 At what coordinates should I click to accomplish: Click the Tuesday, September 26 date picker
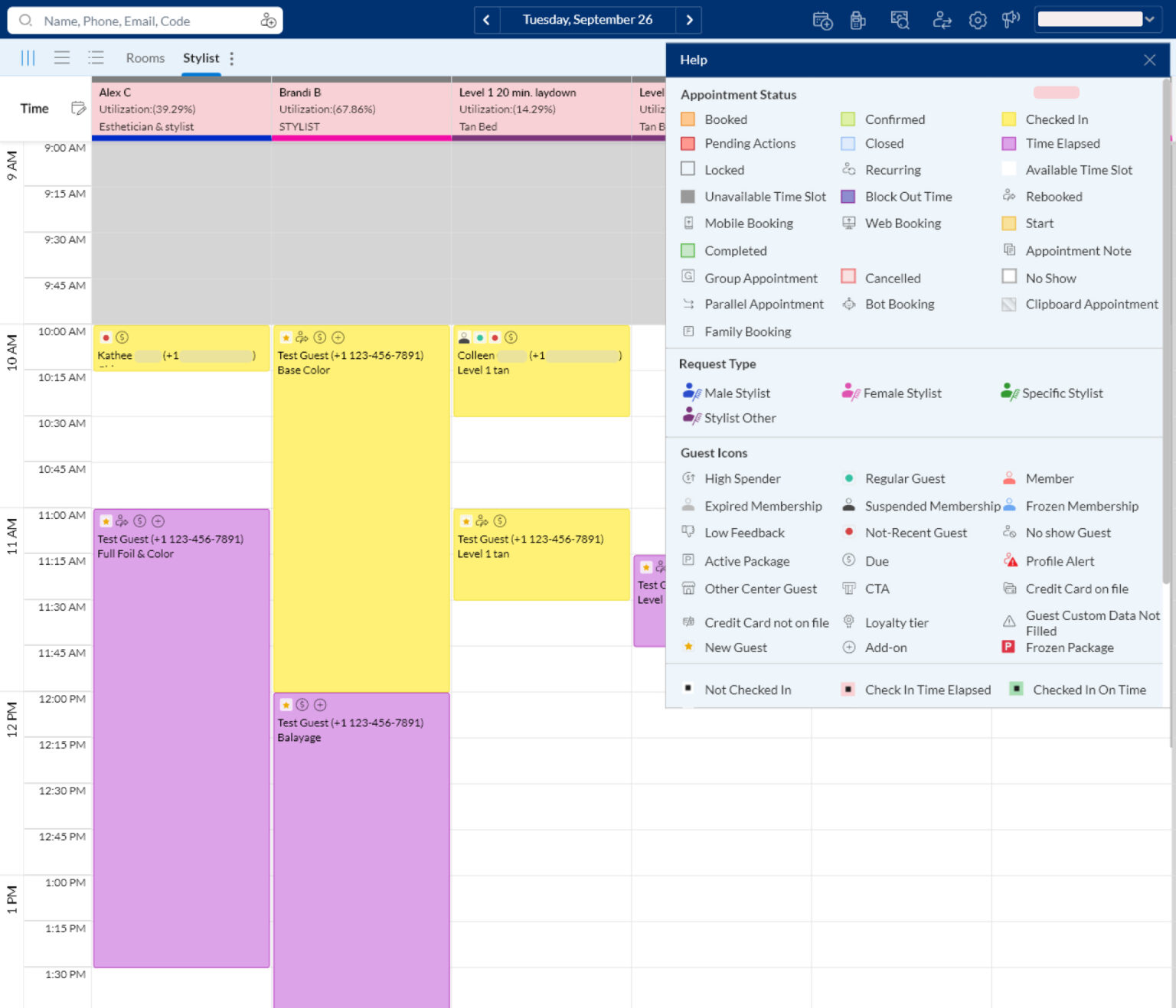coord(587,20)
